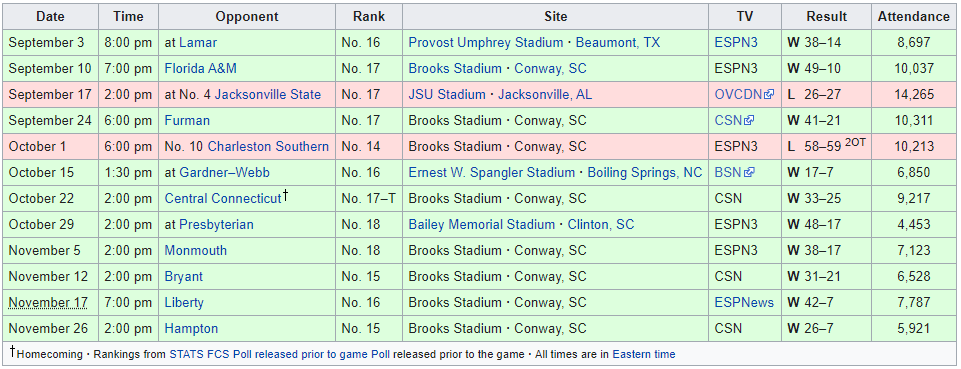Open the Charleston Southern team link

pyautogui.click(x=268, y=146)
